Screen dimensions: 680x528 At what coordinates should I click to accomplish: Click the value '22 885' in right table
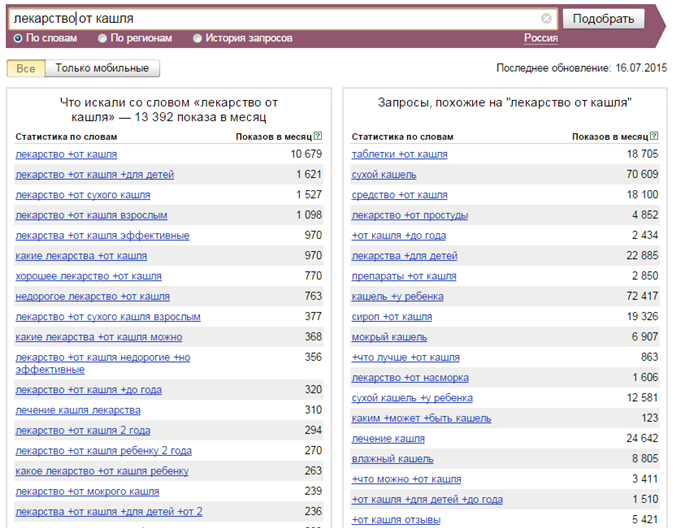click(642, 256)
